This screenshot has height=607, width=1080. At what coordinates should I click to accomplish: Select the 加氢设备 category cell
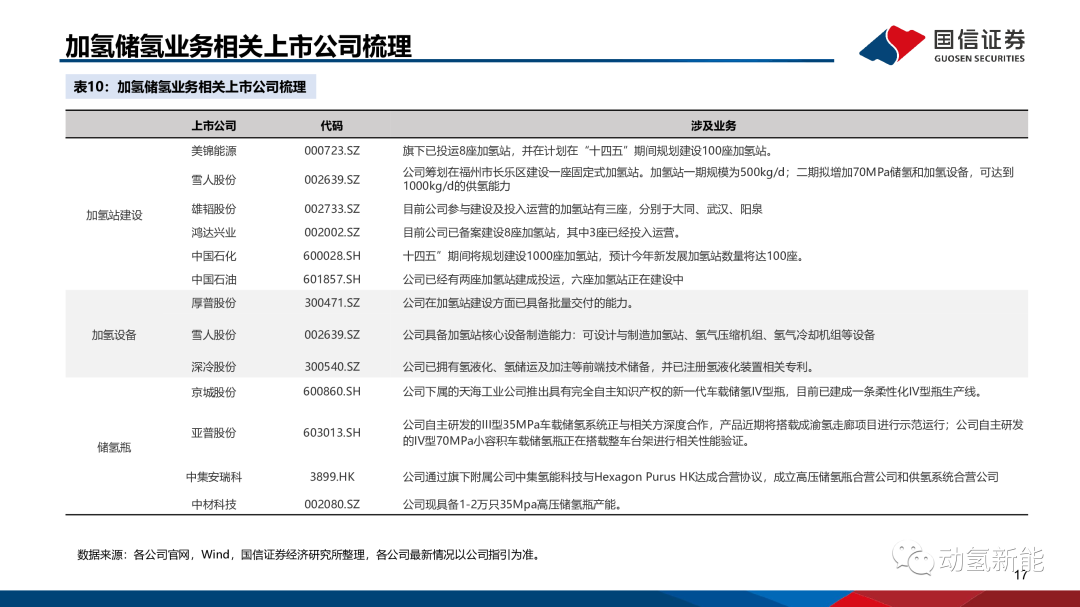(114, 336)
